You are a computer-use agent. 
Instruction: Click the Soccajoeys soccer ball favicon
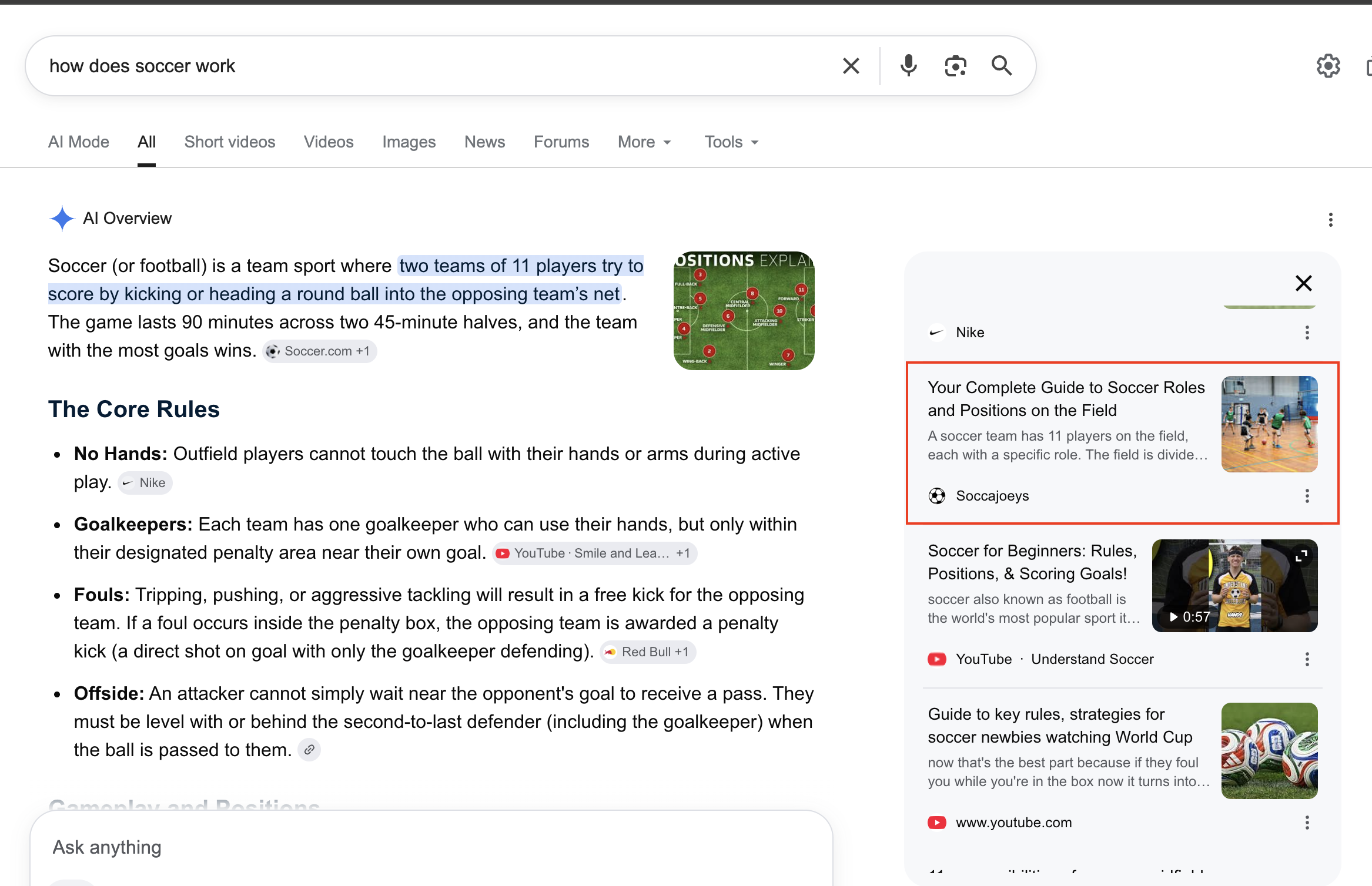(x=937, y=496)
